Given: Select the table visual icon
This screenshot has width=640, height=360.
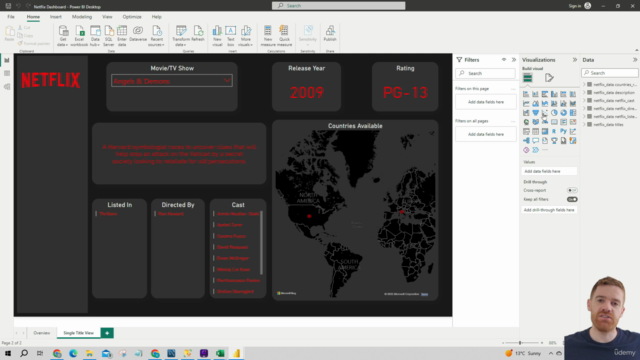Looking at the screenshot, I should pos(536,131).
